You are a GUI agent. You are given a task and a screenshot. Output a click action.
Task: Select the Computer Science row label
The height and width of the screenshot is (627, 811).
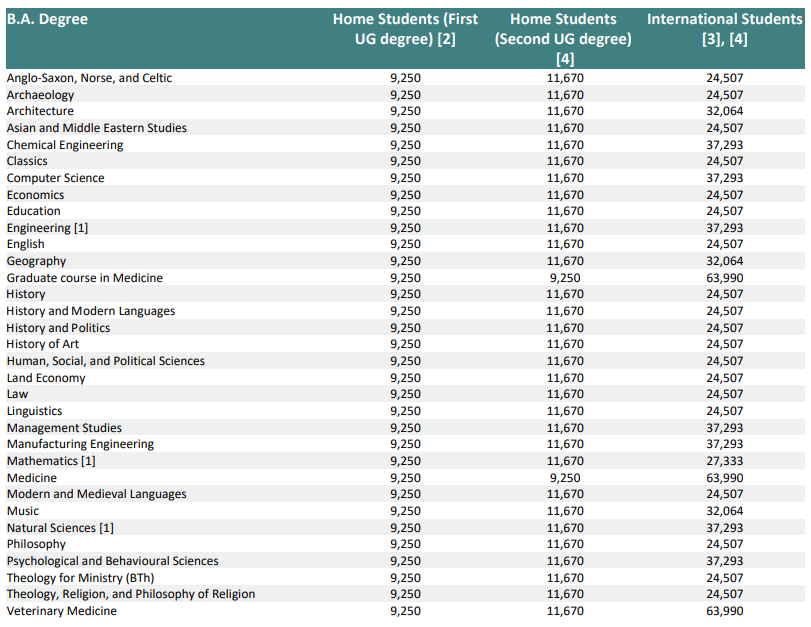[55, 178]
